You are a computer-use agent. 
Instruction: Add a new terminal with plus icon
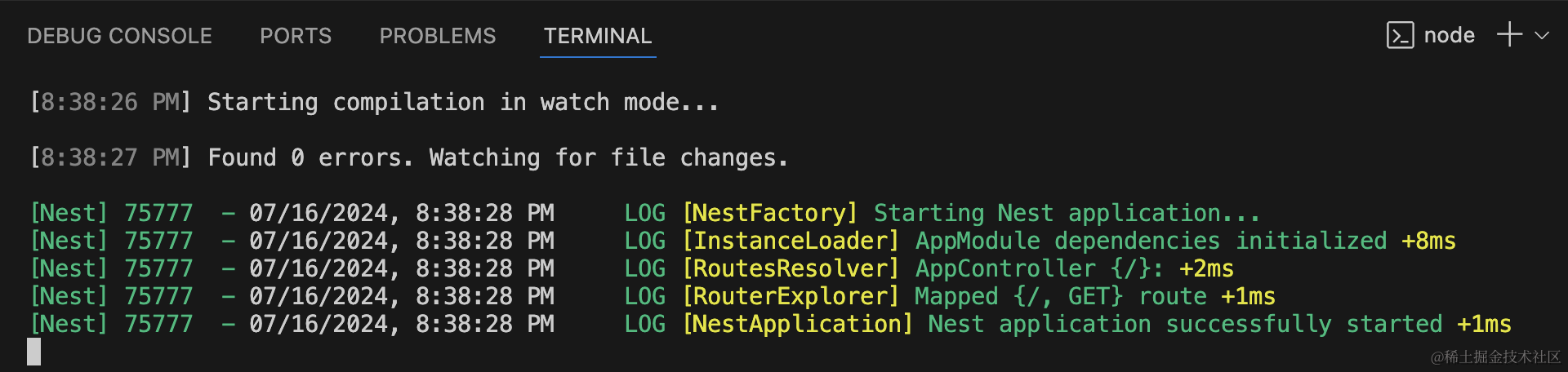click(1509, 35)
